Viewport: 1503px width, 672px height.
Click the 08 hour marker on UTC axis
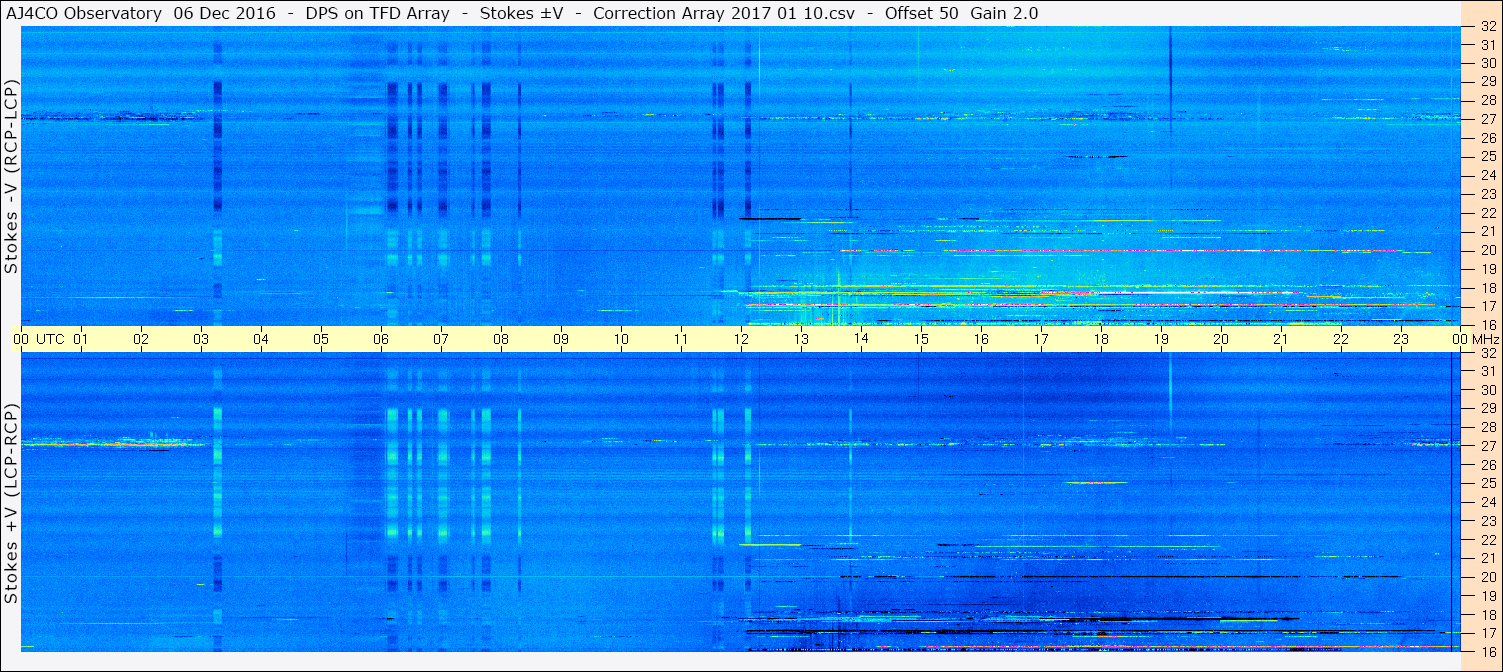click(501, 339)
